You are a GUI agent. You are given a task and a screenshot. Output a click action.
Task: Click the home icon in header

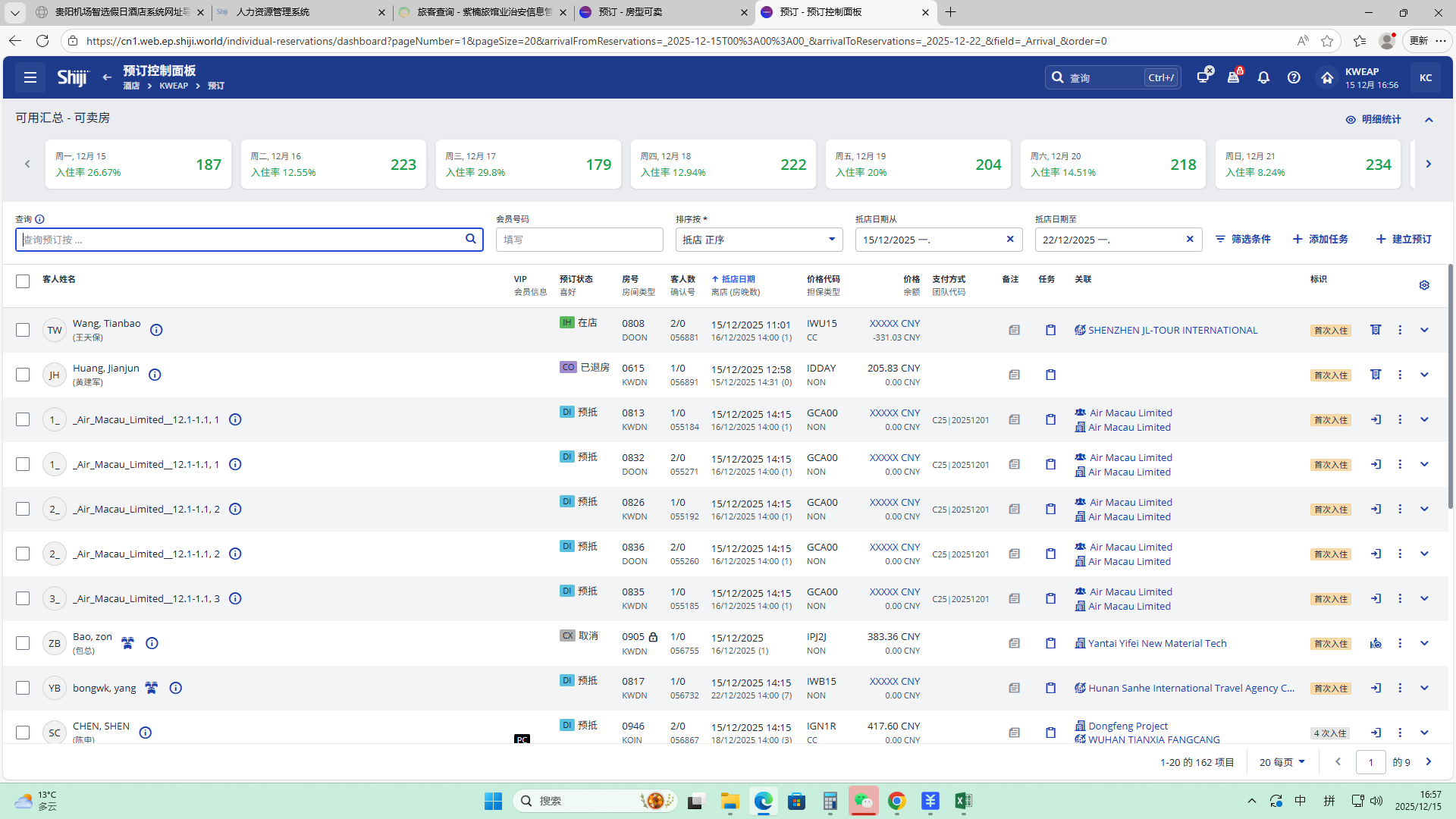click(x=1326, y=77)
